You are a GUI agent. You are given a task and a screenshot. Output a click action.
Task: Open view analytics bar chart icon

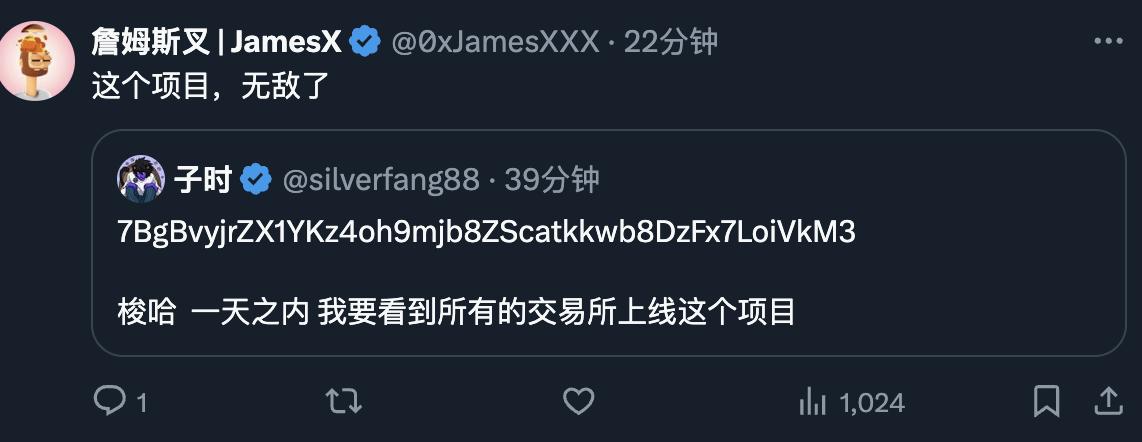click(x=813, y=402)
